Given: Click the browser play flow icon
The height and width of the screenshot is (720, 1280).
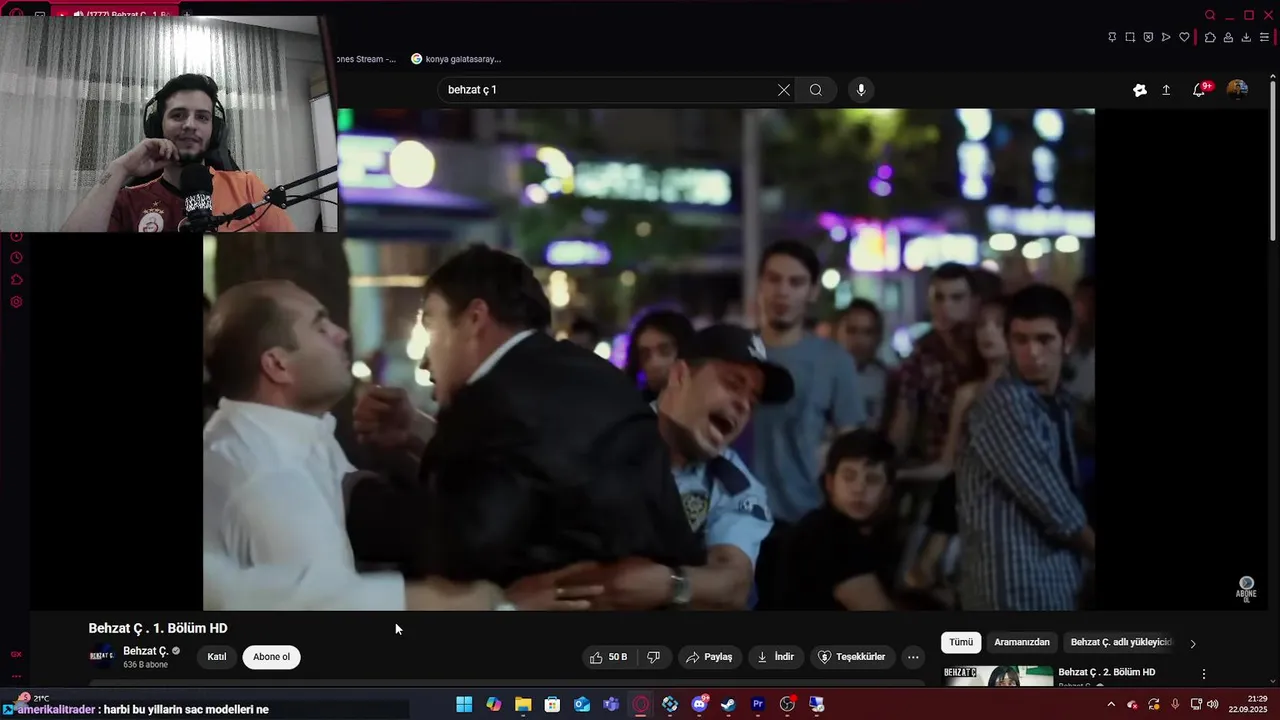Looking at the screenshot, I should point(1166,37).
